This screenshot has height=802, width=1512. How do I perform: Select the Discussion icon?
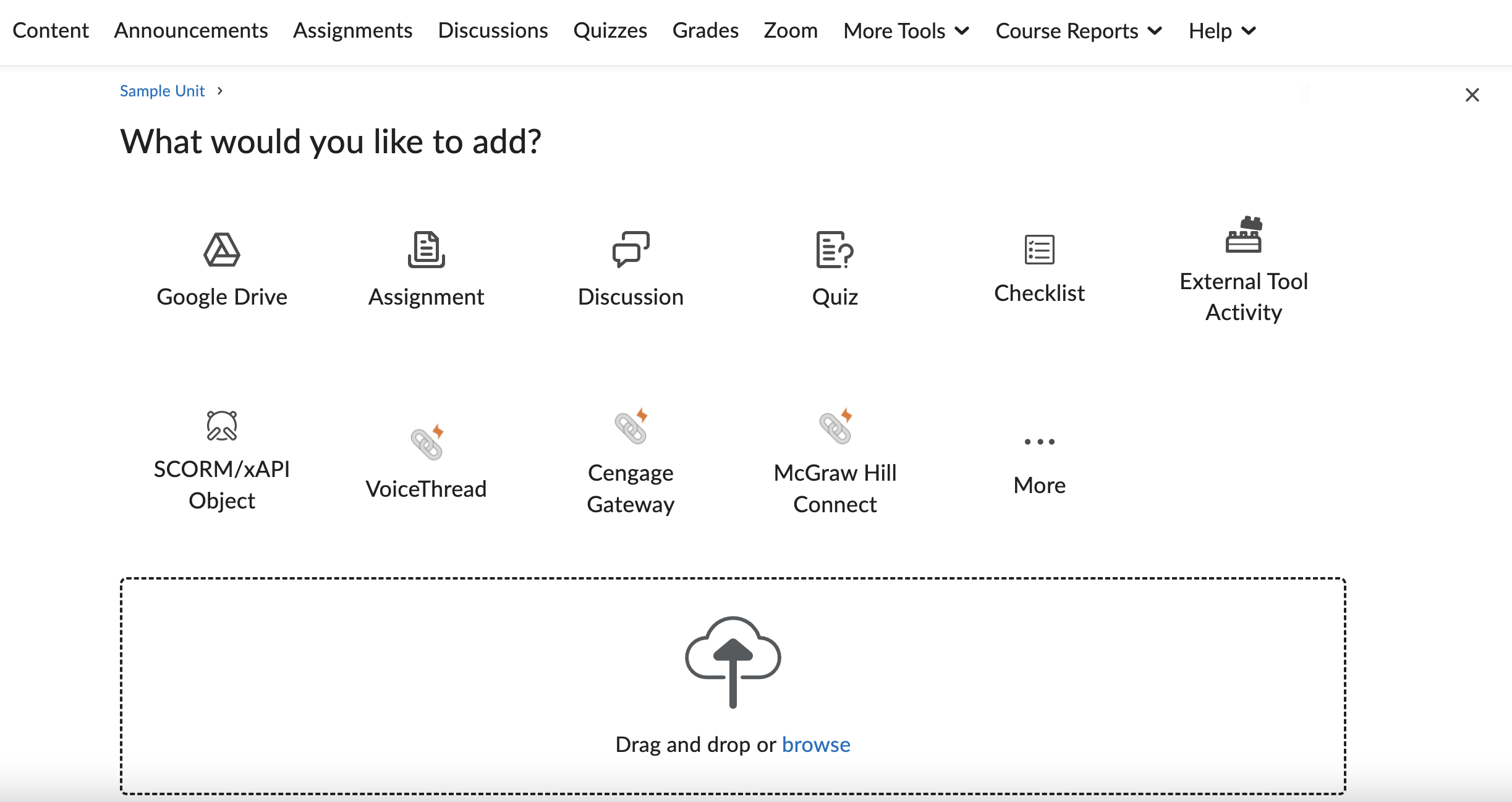tap(631, 250)
